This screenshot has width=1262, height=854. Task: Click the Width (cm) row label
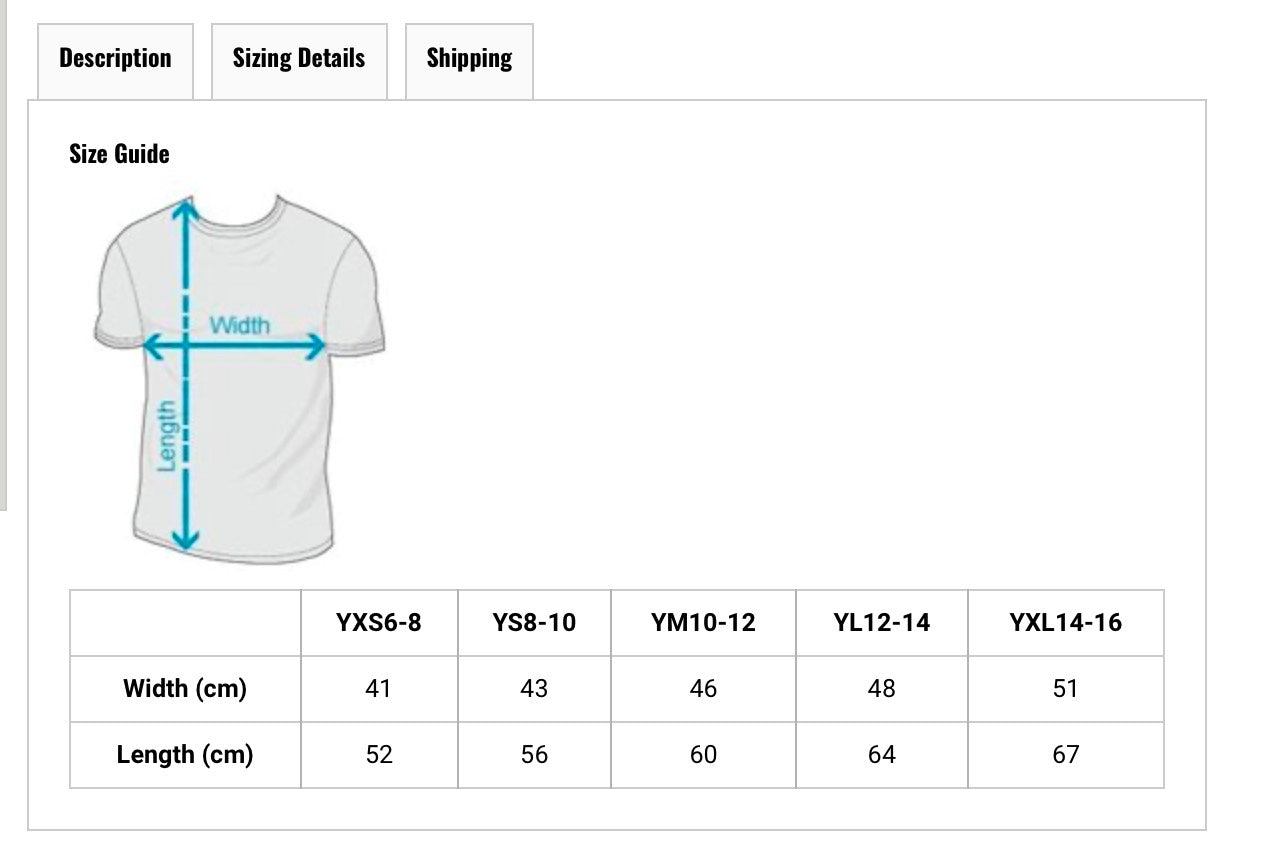pos(185,689)
